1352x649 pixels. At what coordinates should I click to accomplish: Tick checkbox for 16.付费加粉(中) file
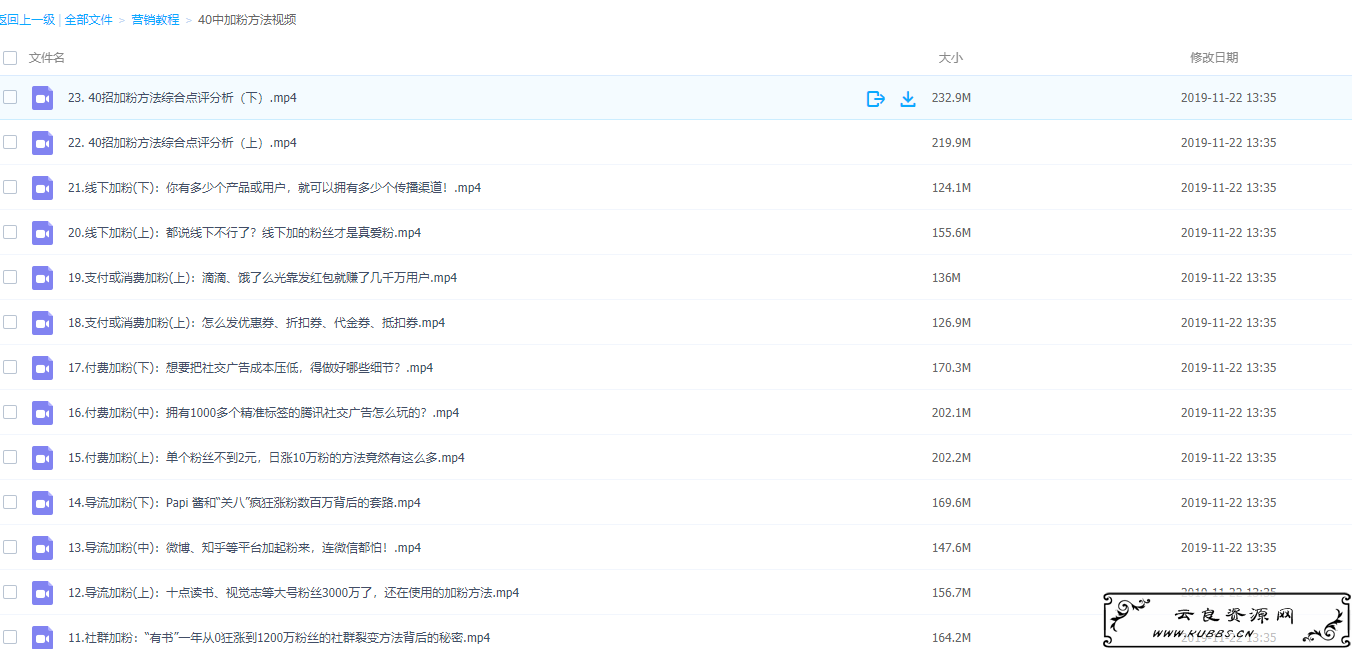click(10, 412)
